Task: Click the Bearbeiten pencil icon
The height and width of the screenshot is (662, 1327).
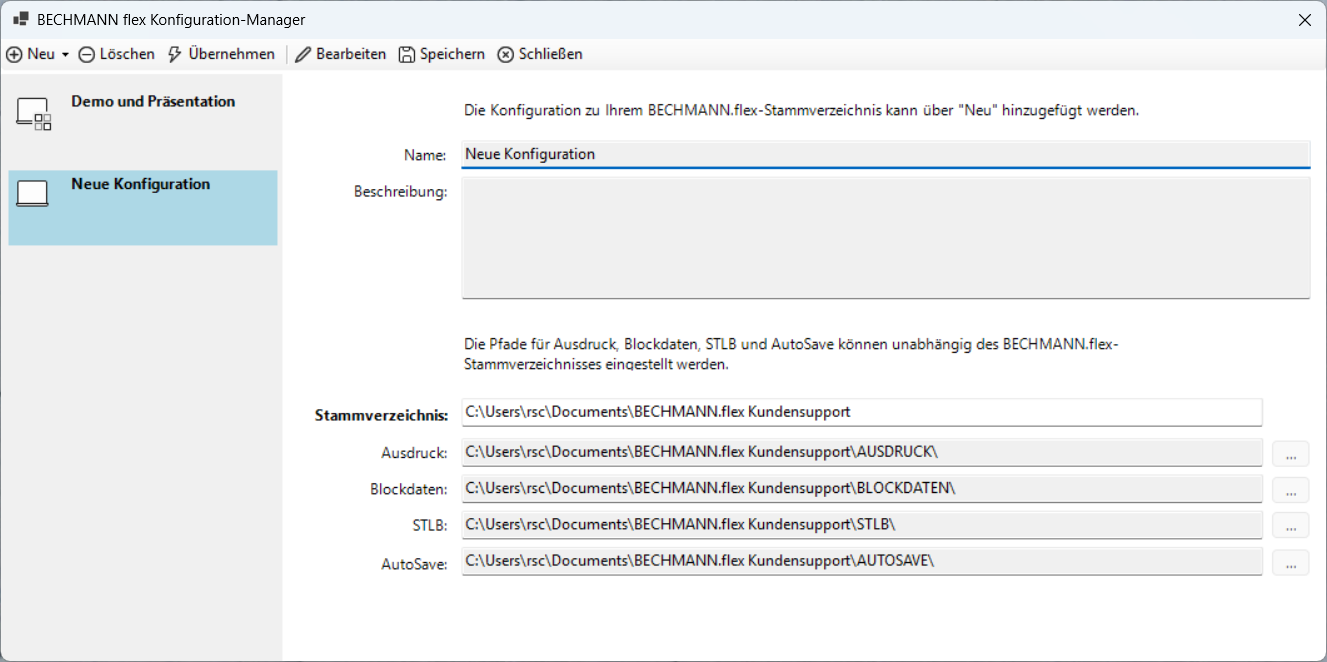Action: pos(303,54)
